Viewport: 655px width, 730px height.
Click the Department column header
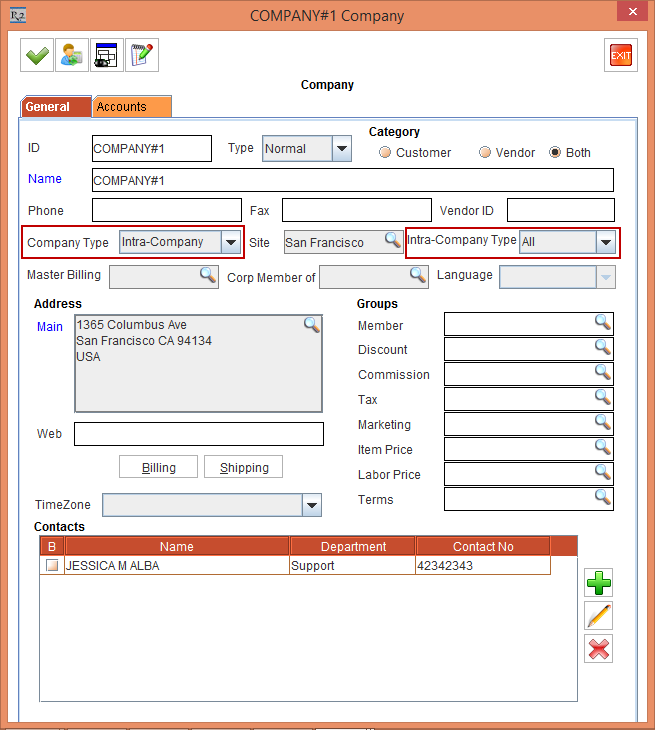pyautogui.click(x=353, y=546)
